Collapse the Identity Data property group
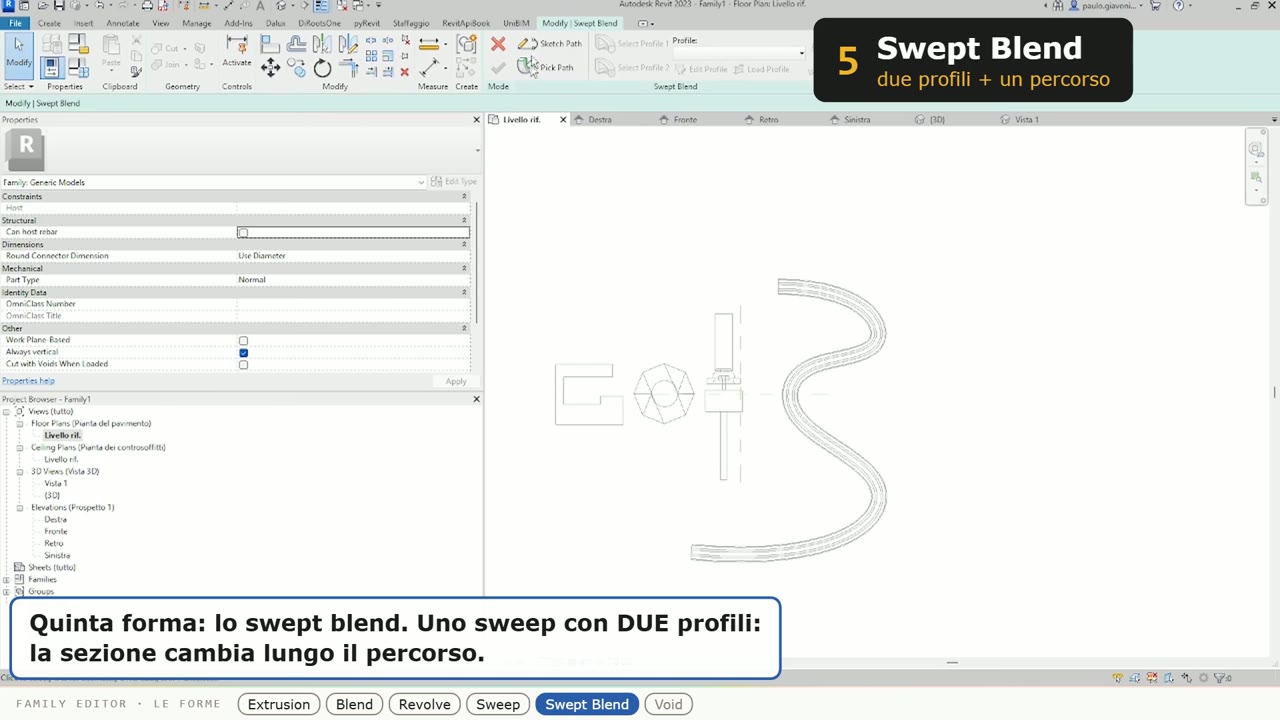The width and height of the screenshot is (1280, 720). (x=464, y=292)
